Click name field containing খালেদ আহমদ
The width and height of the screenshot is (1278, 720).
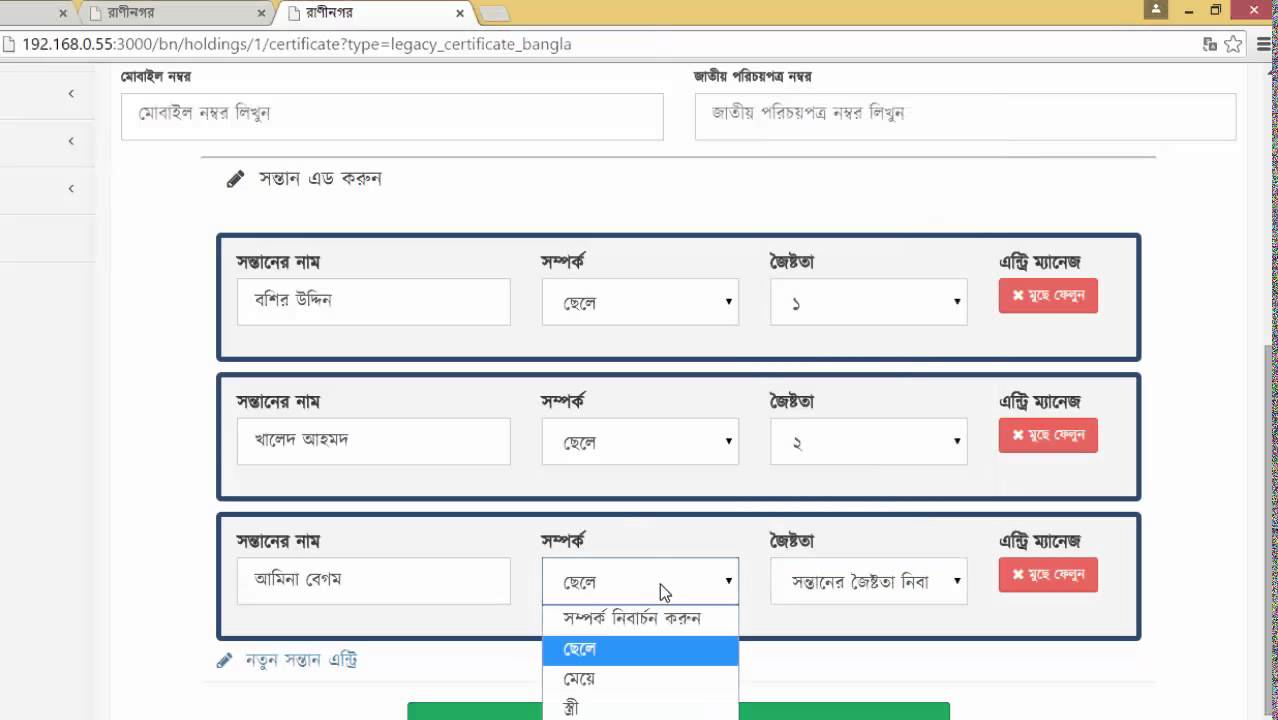coord(373,441)
